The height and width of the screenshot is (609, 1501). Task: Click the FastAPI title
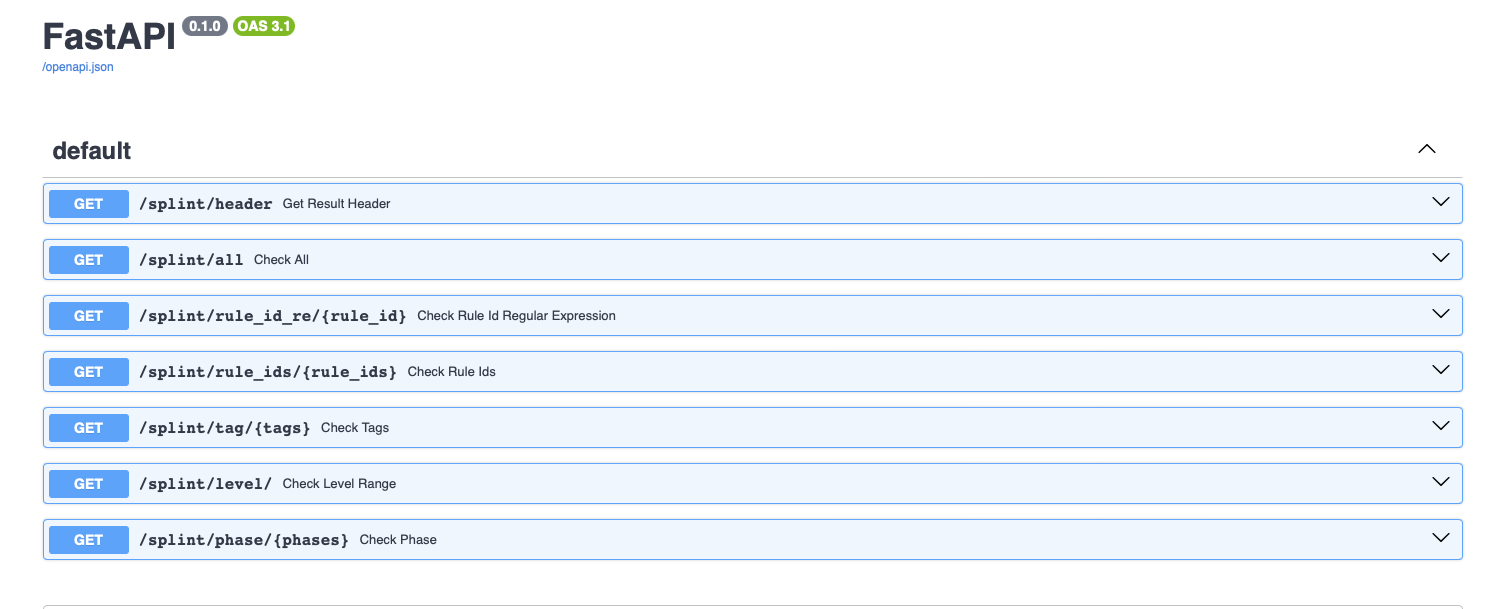point(109,37)
